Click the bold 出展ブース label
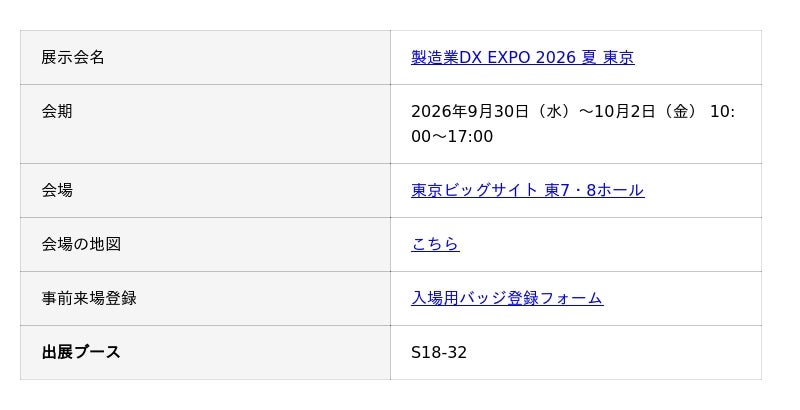This screenshot has width=800, height=410. point(81,352)
